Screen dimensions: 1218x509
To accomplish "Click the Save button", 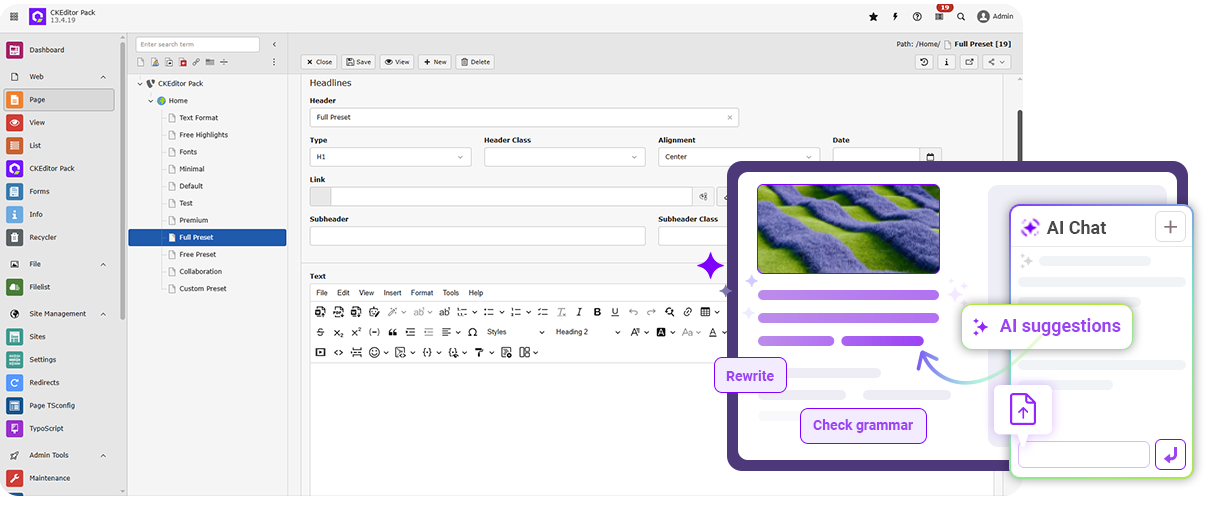I will (358, 62).
